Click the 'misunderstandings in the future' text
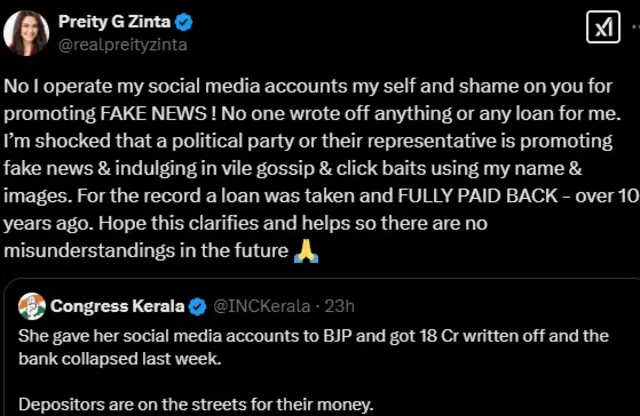The width and height of the screenshot is (640, 416). tap(146, 251)
